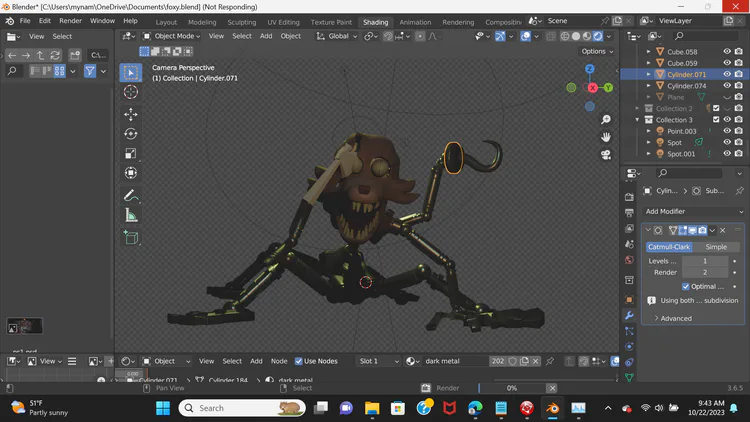Click the pan view hand icon
The width and height of the screenshot is (750, 422).
click(x=606, y=137)
